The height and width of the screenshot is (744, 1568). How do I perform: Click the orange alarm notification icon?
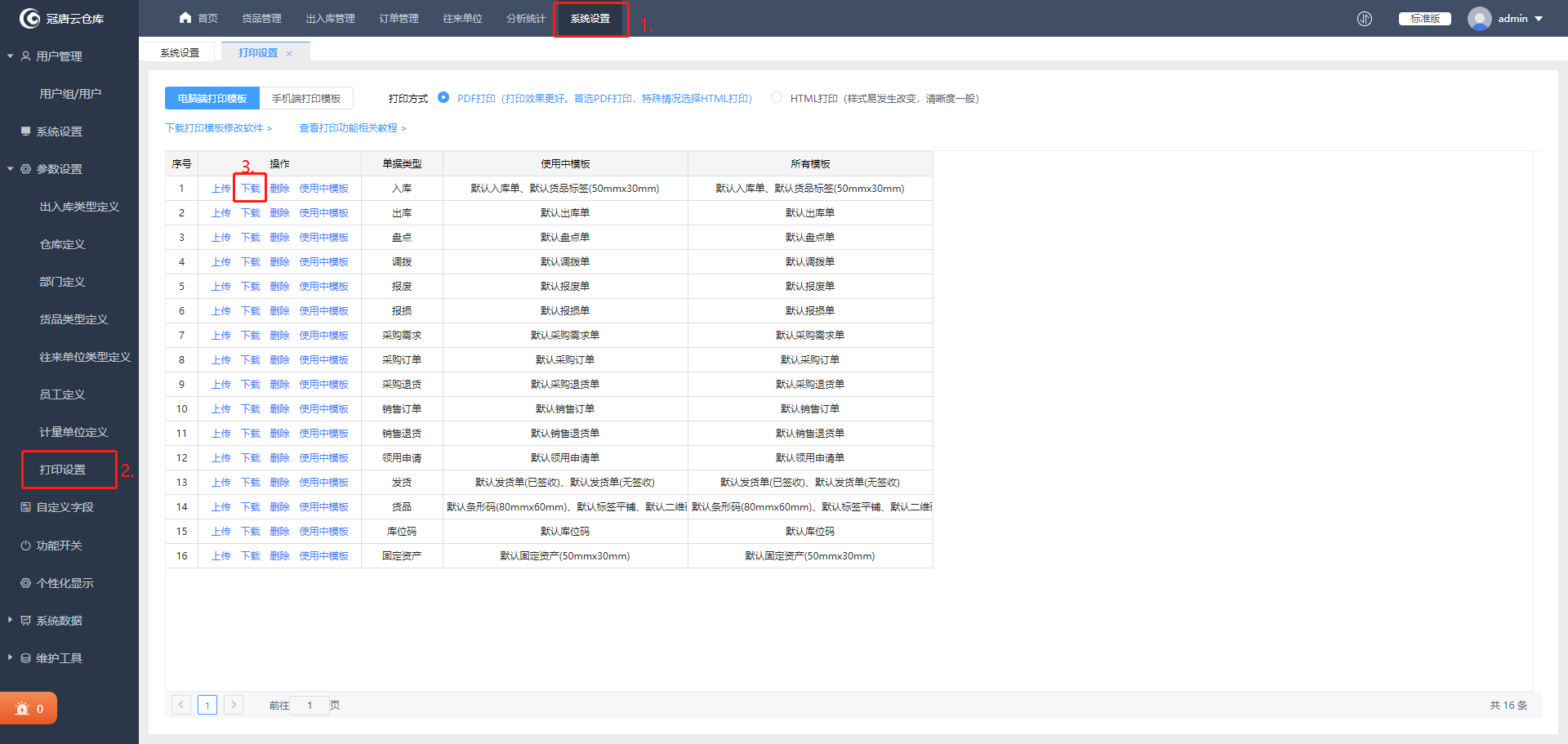(x=22, y=709)
